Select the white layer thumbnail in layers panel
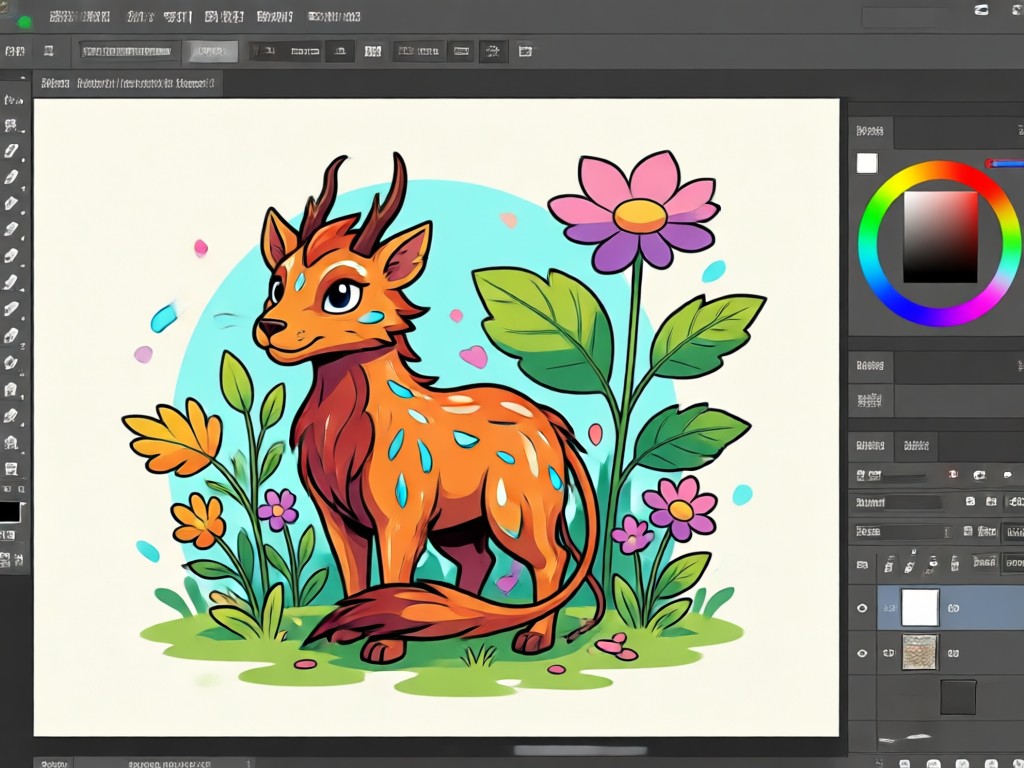Image resolution: width=1024 pixels, height=768 pixels. pyautogui.click(x=920, y=607)
